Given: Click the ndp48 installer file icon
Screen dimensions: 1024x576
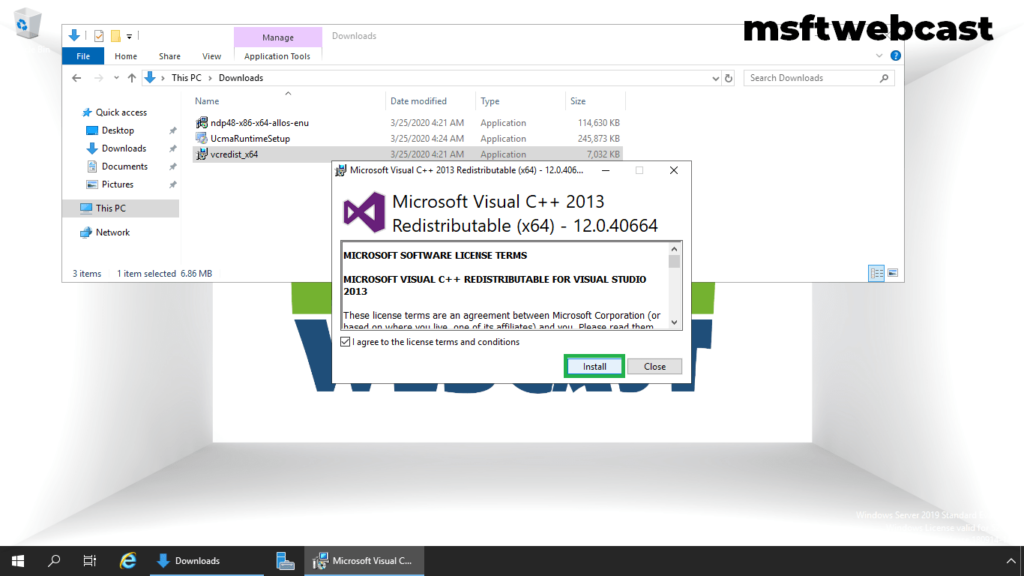Looking at the screenshot, I should [202, 122].
